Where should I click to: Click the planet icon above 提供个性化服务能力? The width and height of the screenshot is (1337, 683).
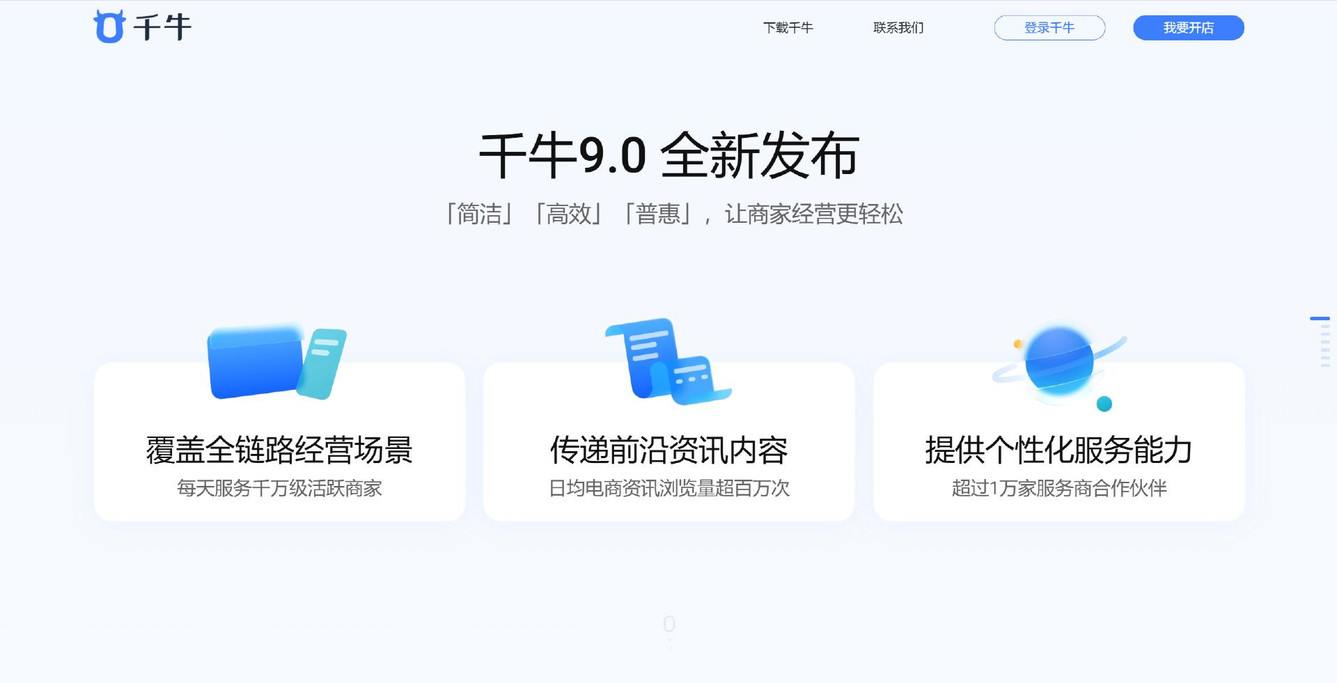[x=1059, y=366]
